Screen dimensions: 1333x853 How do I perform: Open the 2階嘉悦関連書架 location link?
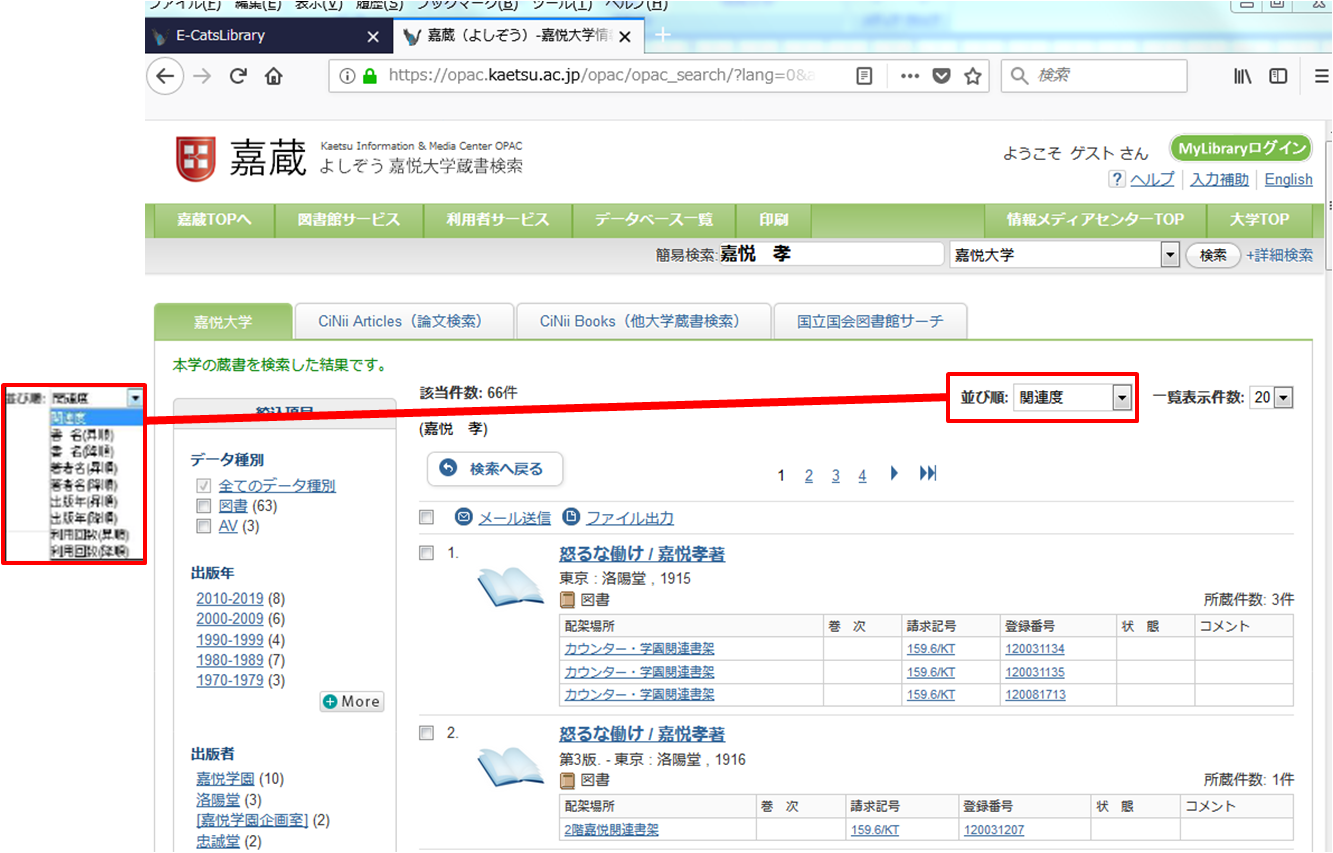click(612, 830)
